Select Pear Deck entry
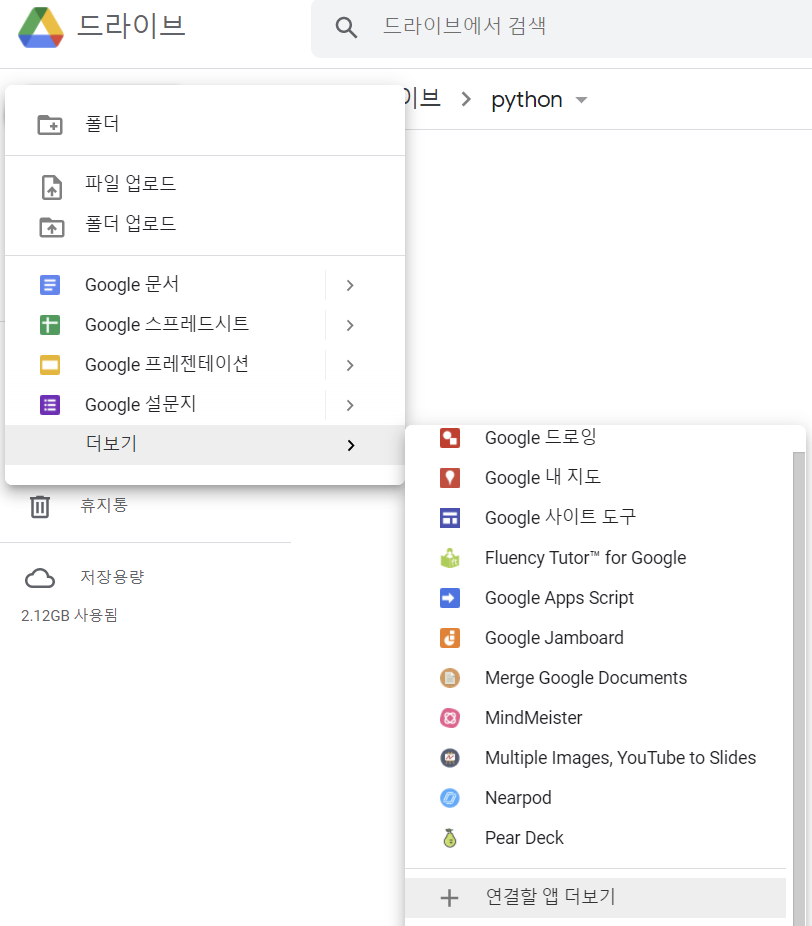Image resolution: width=812 pixels, height=926 pixels. 596,838
